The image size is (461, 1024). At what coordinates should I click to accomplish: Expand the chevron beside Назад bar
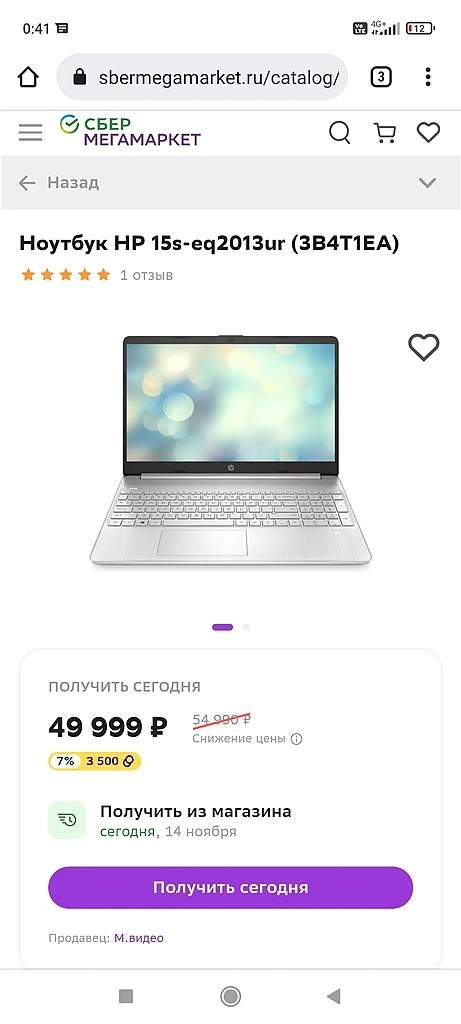427,183
